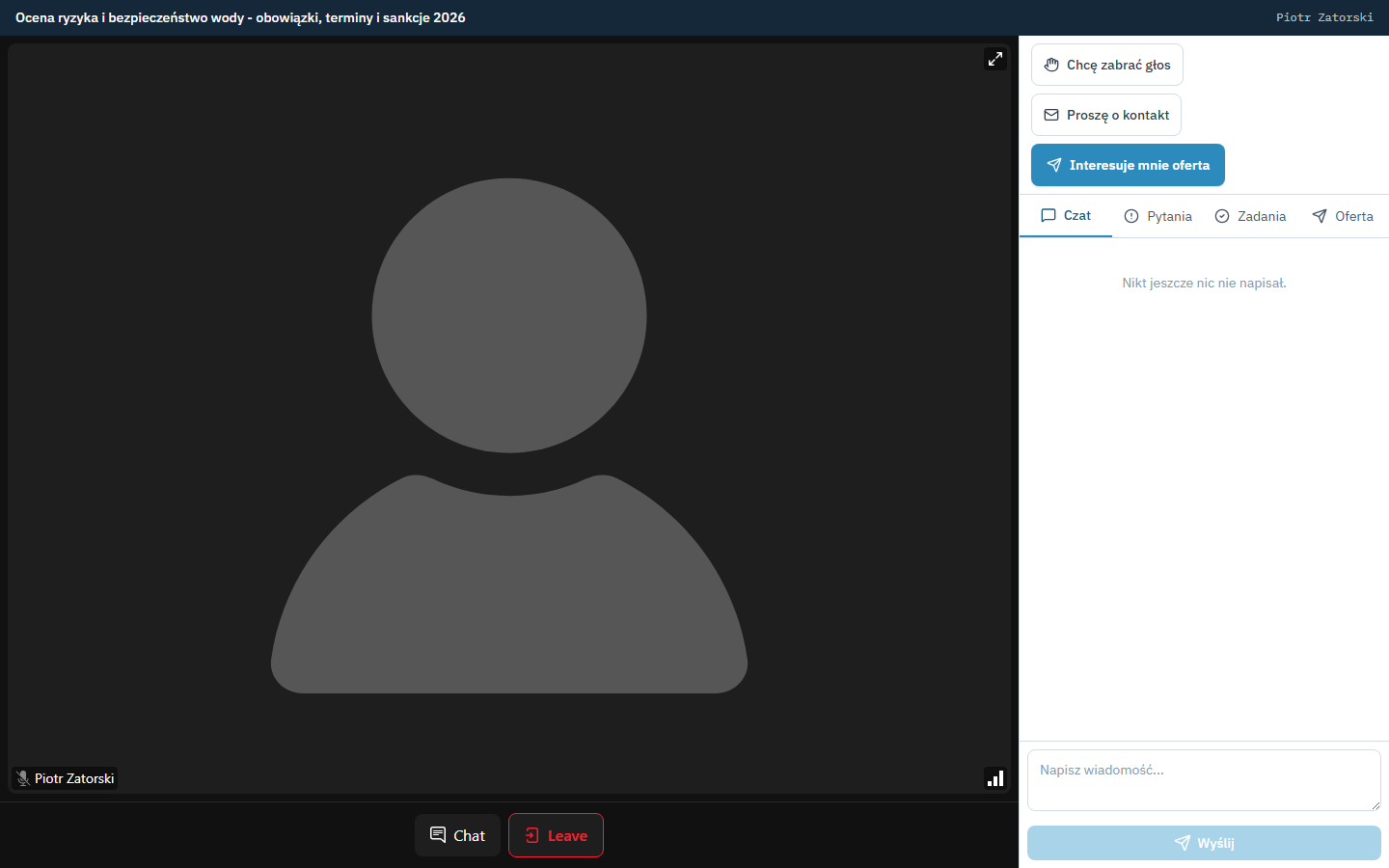Click the speech bubble icon on Czat tab
The image size is (1389, 868).
(1049, 215)
